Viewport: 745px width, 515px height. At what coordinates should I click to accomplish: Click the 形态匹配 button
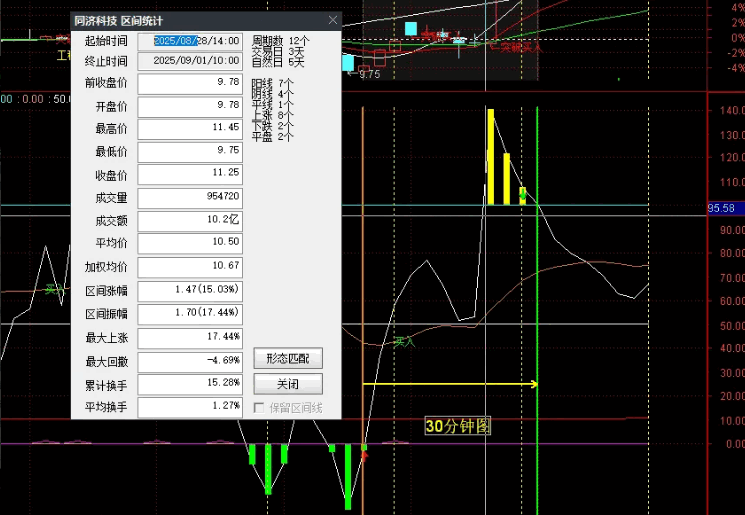(x=288, y=358)
